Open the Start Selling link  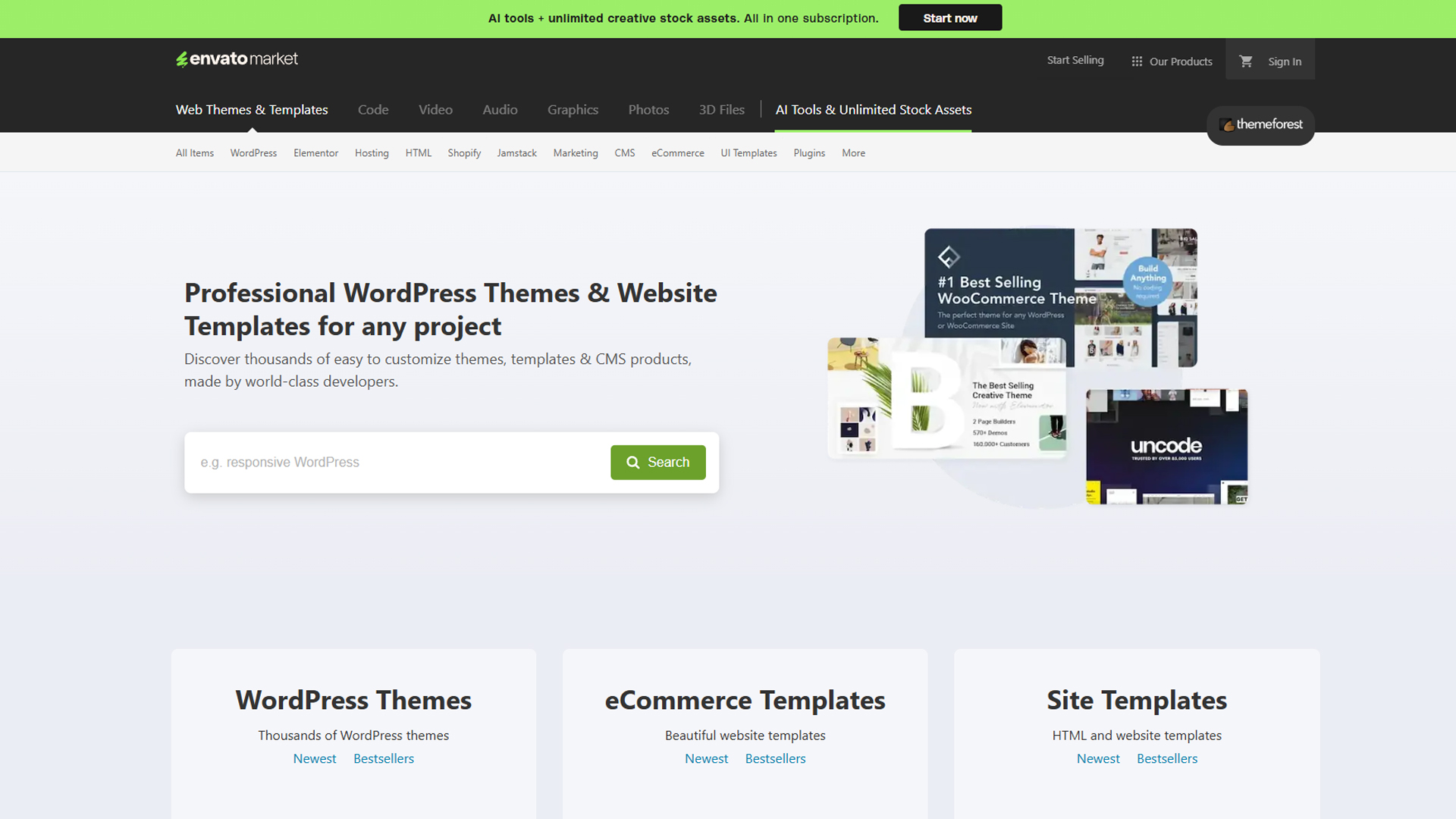tap(1075, 61)
